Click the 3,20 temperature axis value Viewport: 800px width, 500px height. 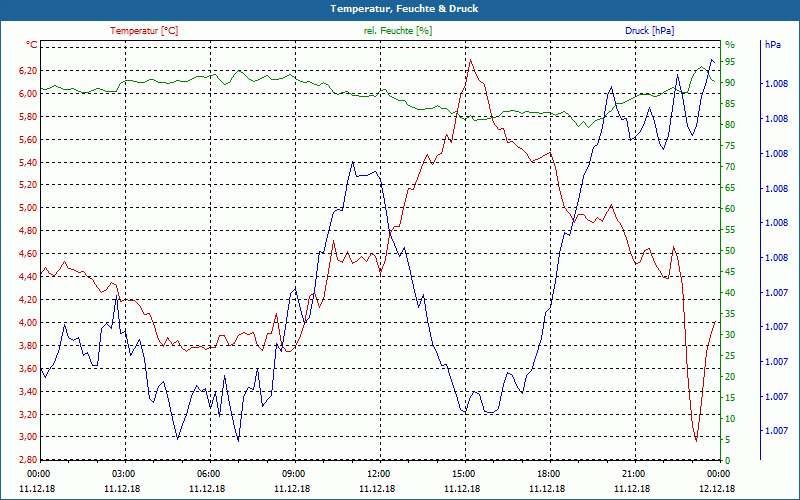click(x=28, y=414)
